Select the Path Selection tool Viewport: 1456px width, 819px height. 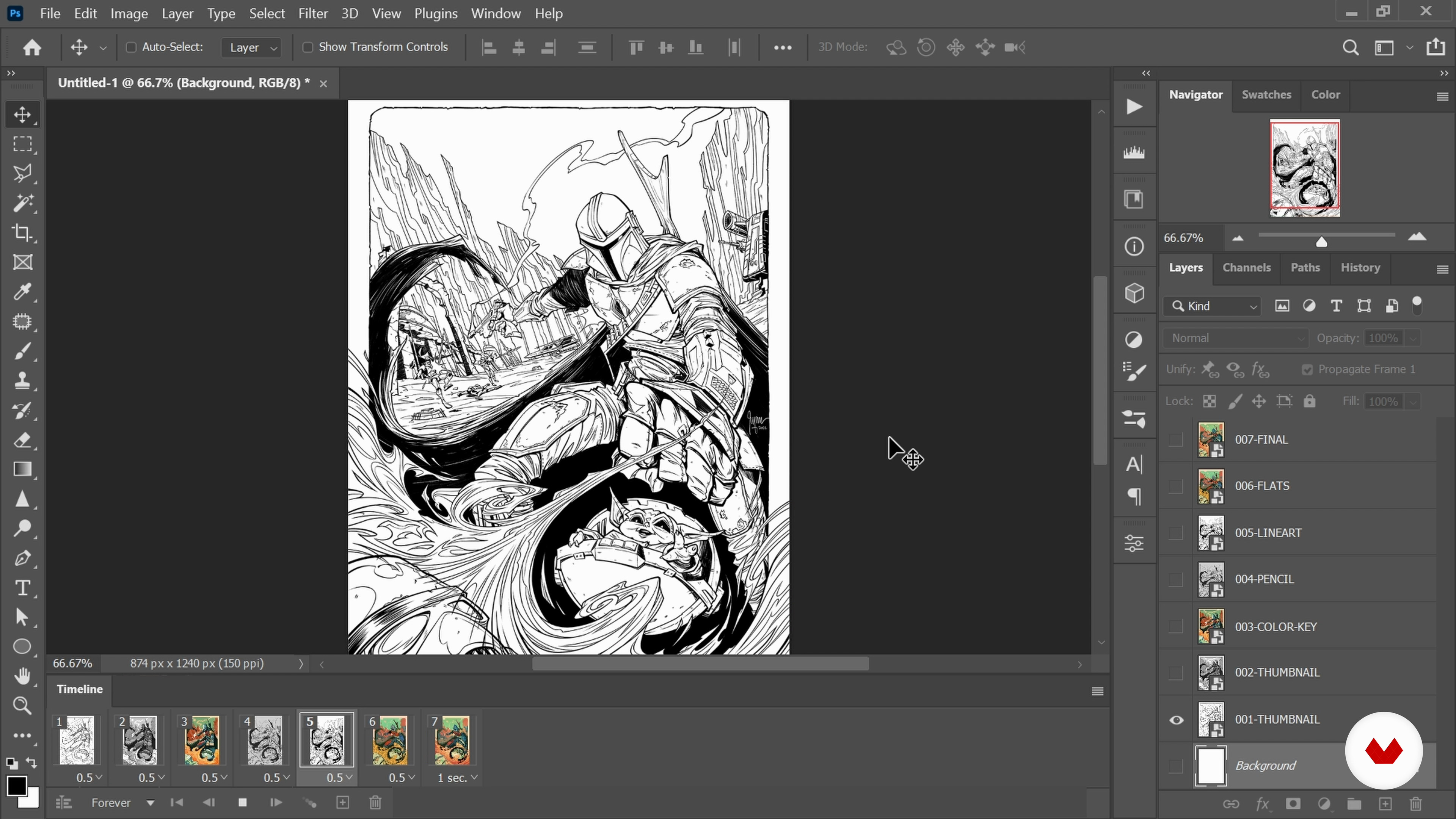23,617
